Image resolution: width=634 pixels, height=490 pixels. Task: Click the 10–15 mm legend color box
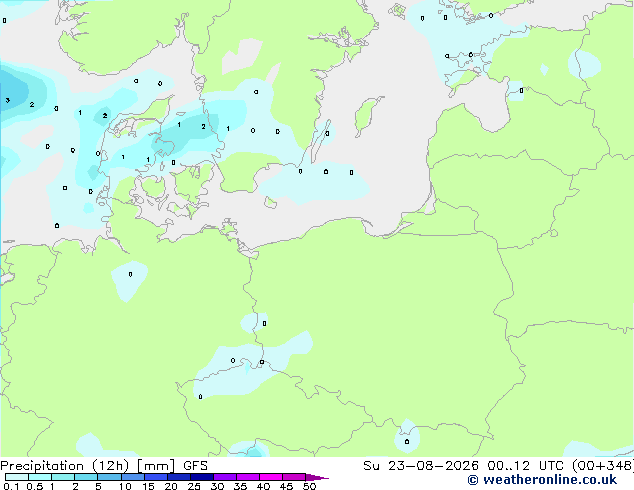point(133,477)
